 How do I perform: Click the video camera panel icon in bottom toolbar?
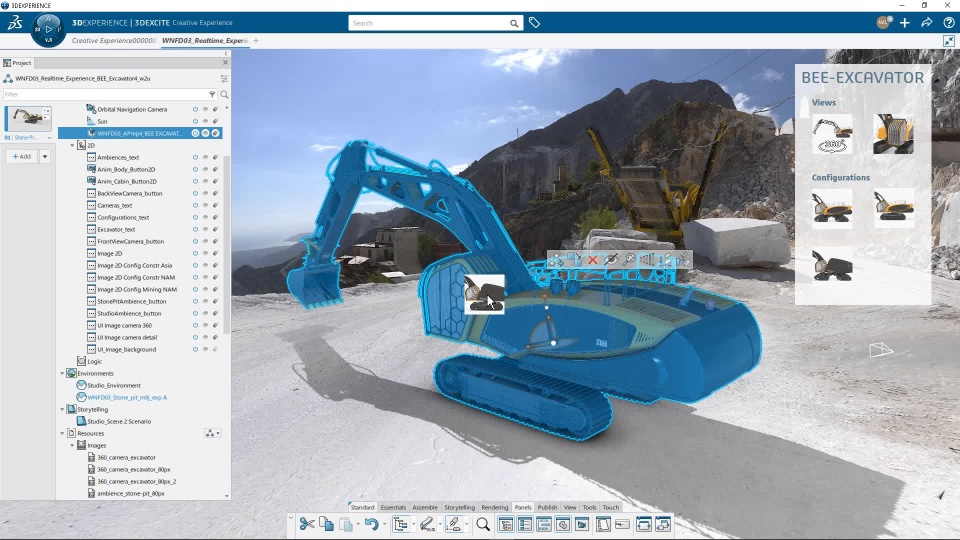582,524
